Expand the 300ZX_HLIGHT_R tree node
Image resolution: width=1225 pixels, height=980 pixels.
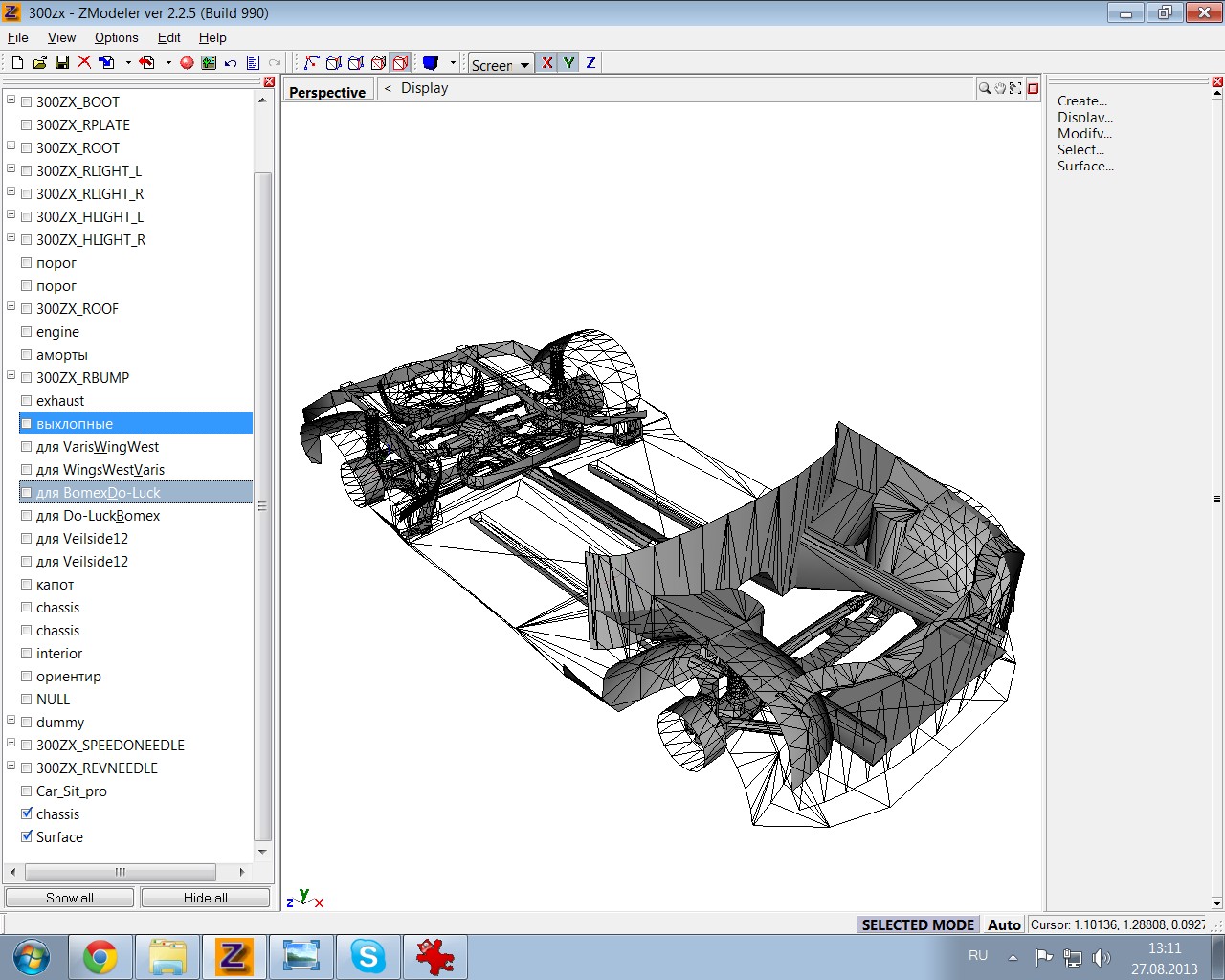tap(11, 237)
